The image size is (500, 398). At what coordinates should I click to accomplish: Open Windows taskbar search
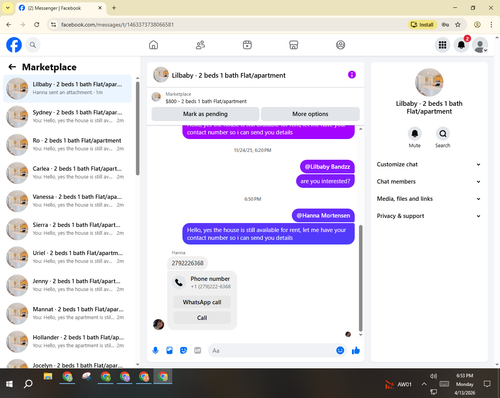pos(28,384)
